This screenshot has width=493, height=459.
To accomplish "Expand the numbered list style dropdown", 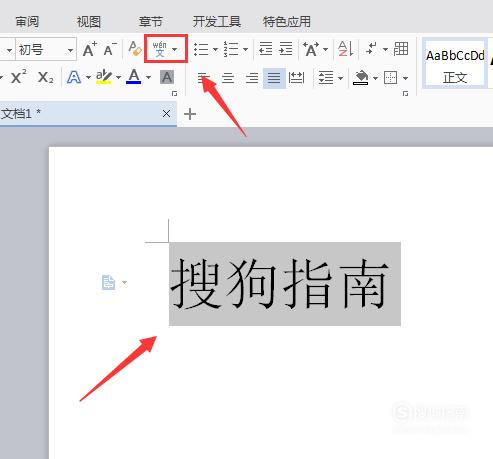I will coord(245,50).
